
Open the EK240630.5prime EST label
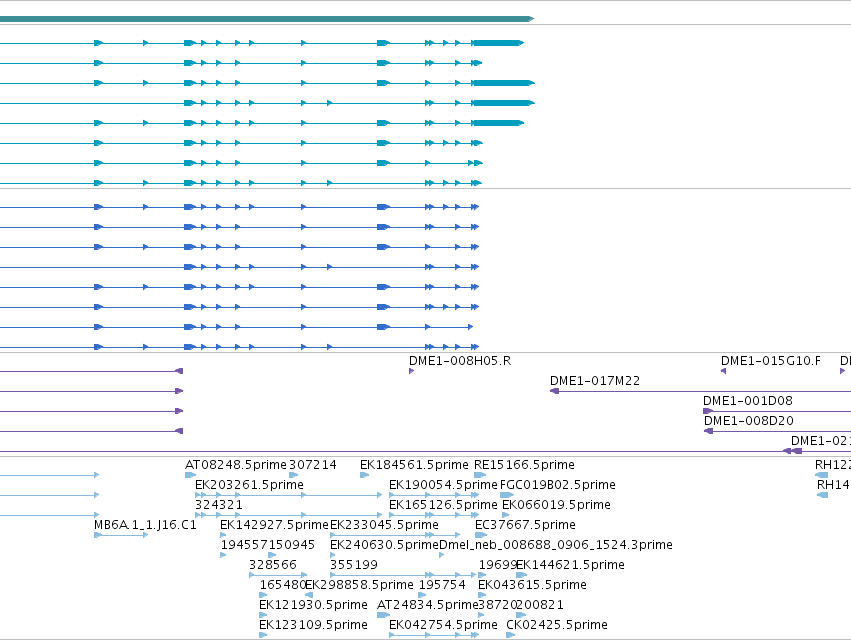tap(384, 545)
